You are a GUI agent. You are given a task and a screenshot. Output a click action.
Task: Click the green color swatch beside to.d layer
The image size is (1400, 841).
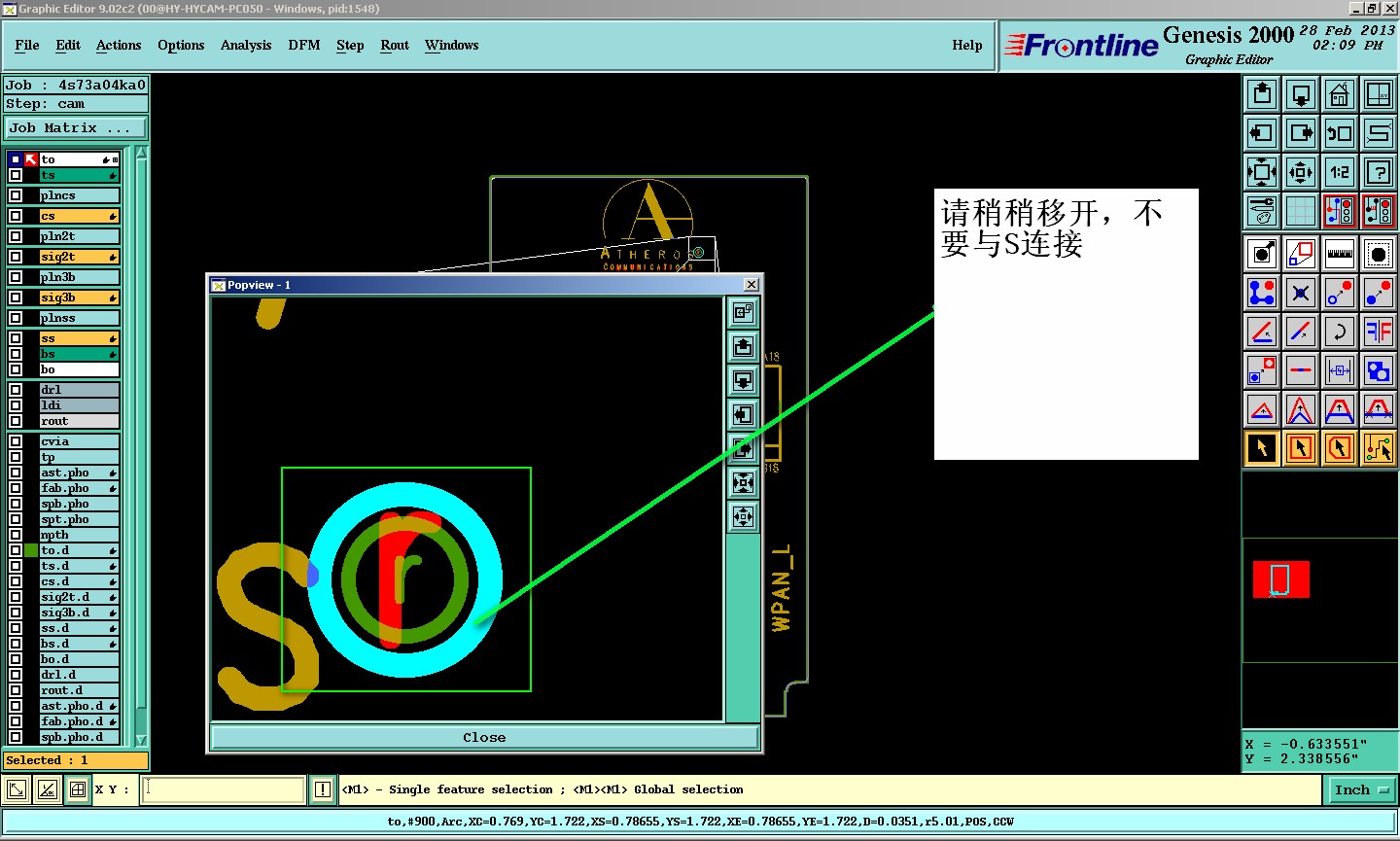31,550
